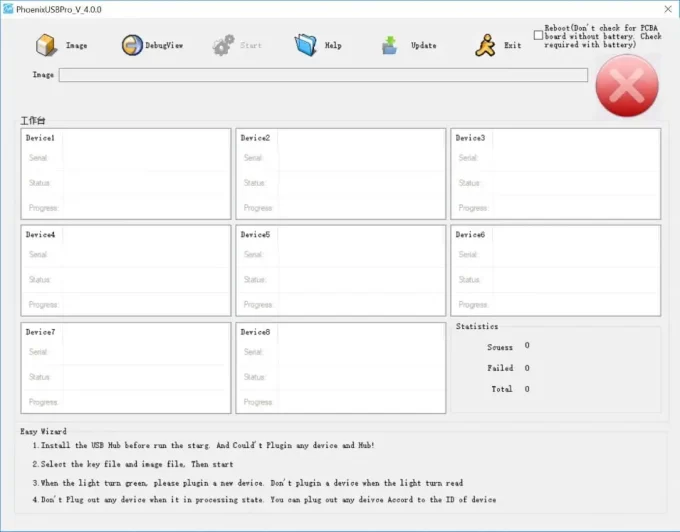This screenshot has width=680, height=532.
Task: Select the Device6 panel
Action: pyautogui.click(x=556, y=270)
